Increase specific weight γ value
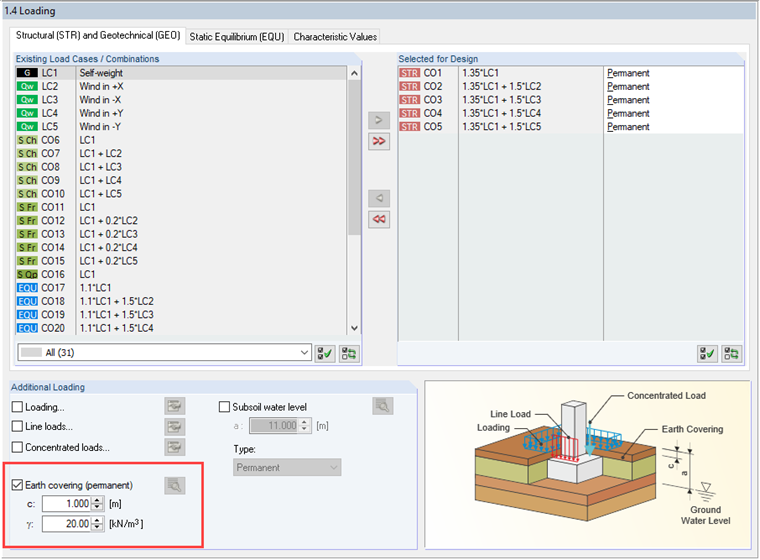Screen dimensions: 760x560 pyautogui.click(x=97, y=520)
